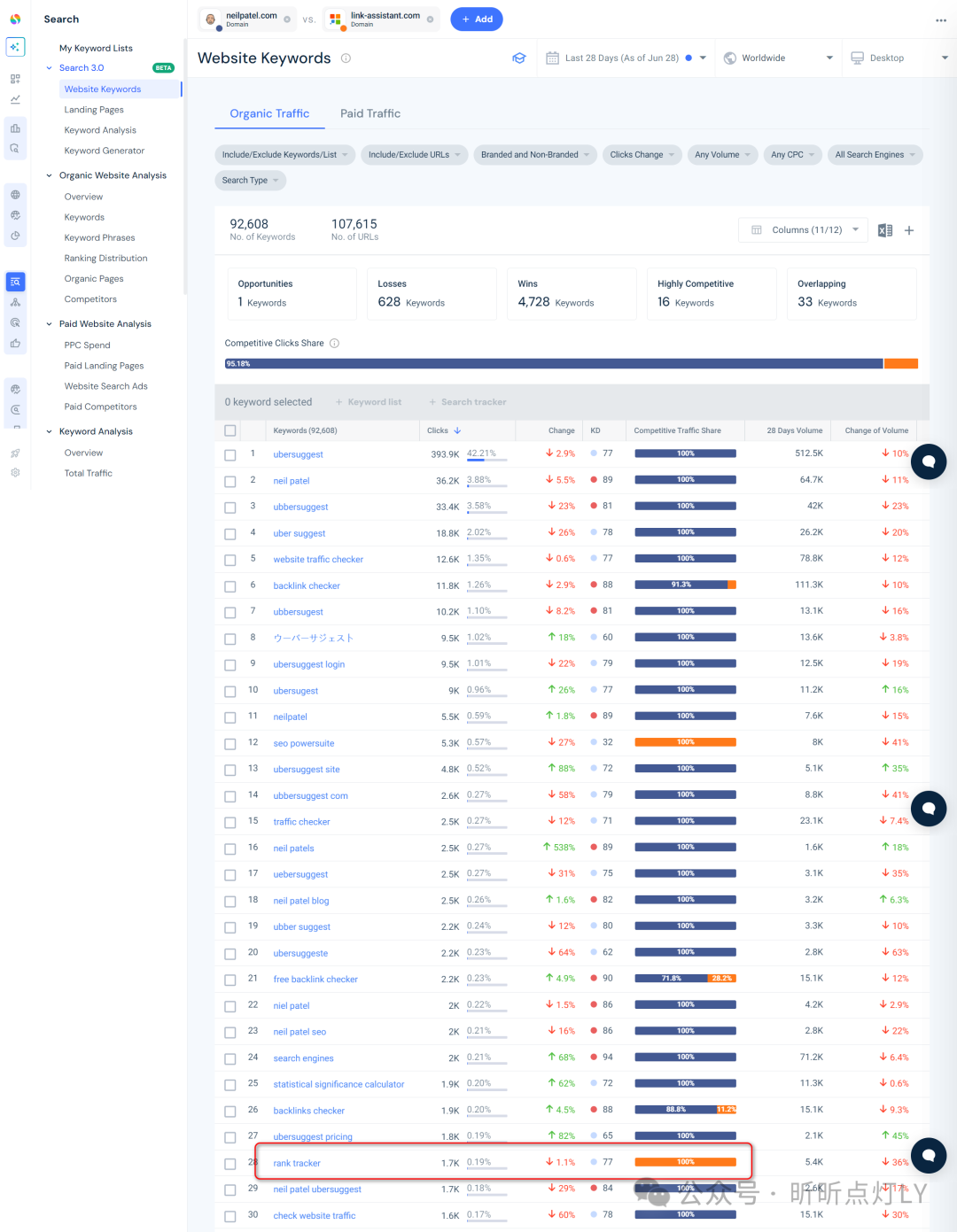
Task: Open the Any Volume filter dropdown
Action: click(x=723, y=155)
